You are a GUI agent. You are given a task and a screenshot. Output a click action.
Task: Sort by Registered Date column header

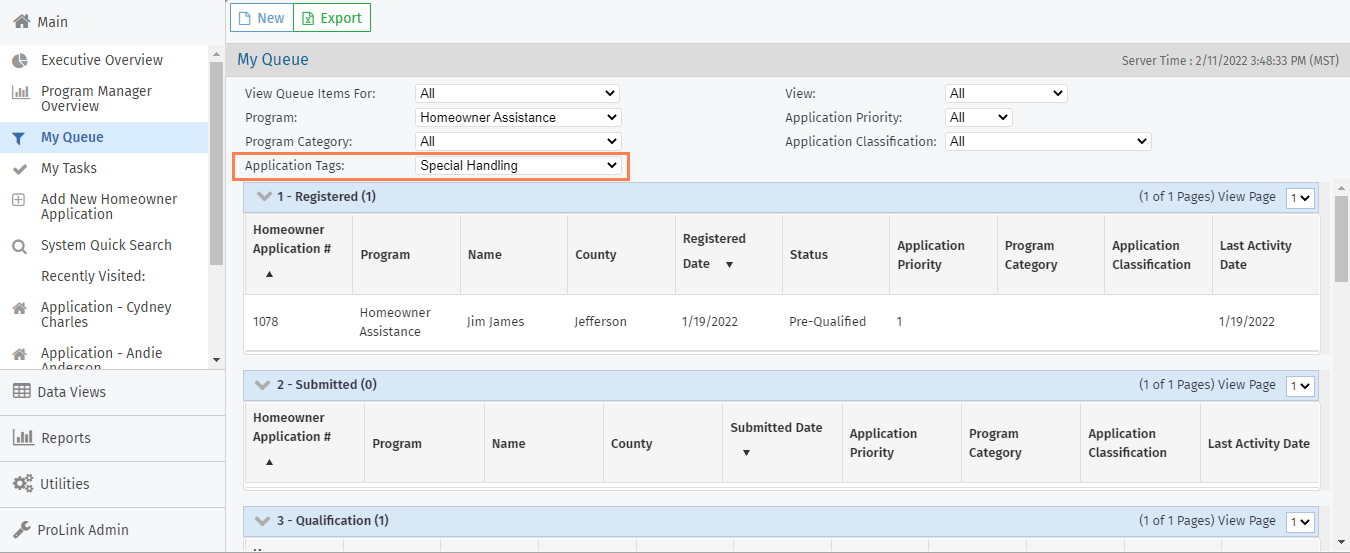[x=714, y=251]
